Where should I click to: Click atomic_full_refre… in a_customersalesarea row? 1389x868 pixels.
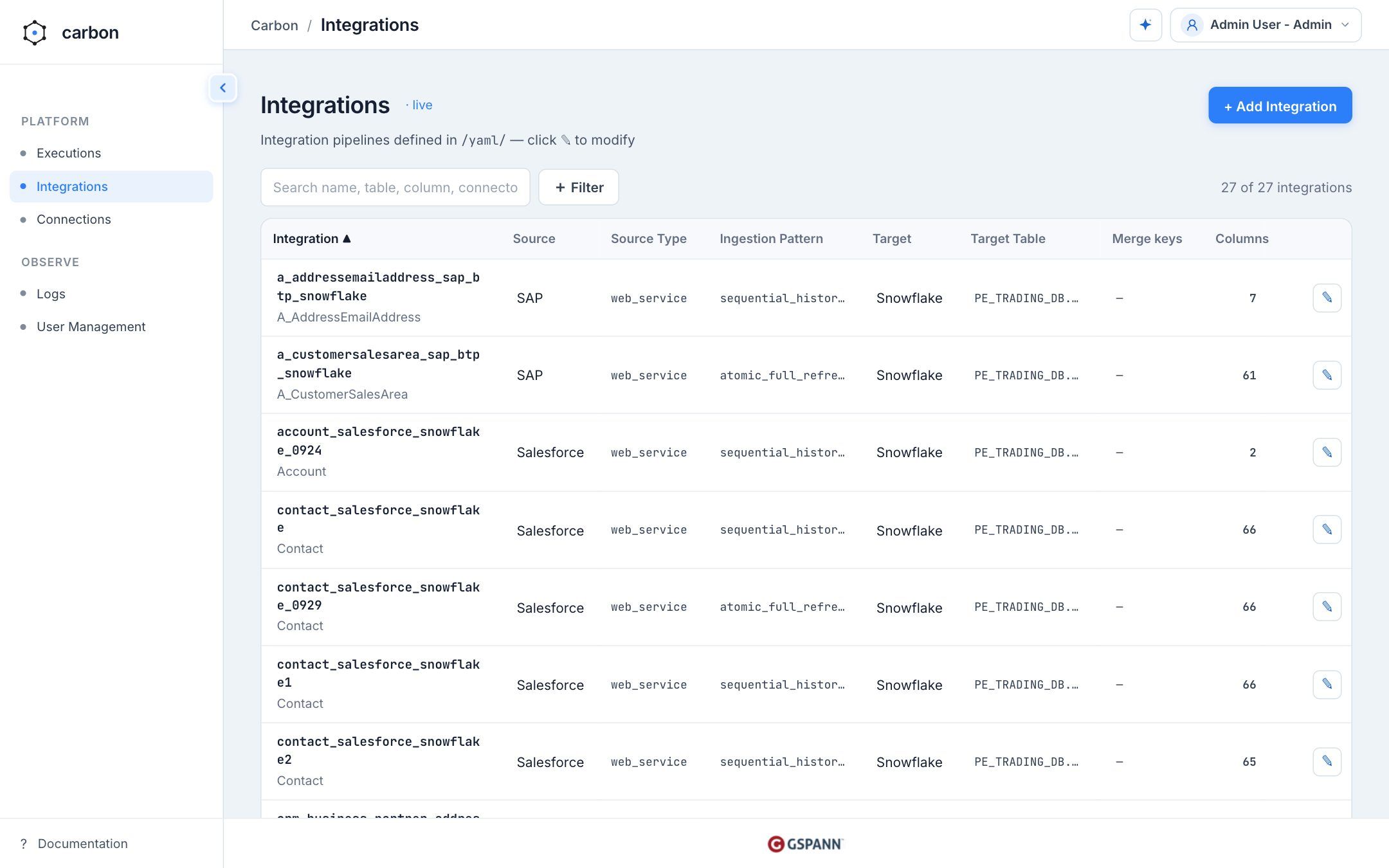782,375
